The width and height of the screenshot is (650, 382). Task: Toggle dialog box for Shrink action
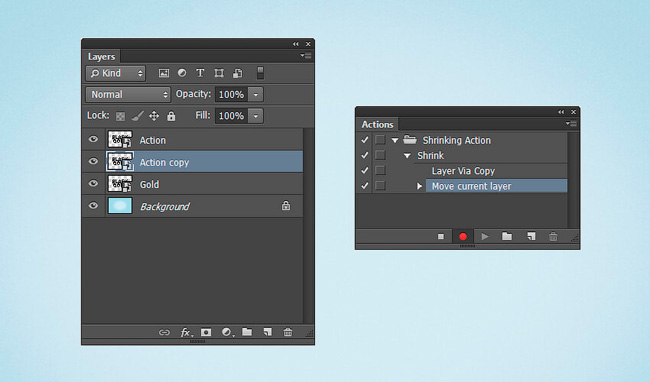[380, 155]
